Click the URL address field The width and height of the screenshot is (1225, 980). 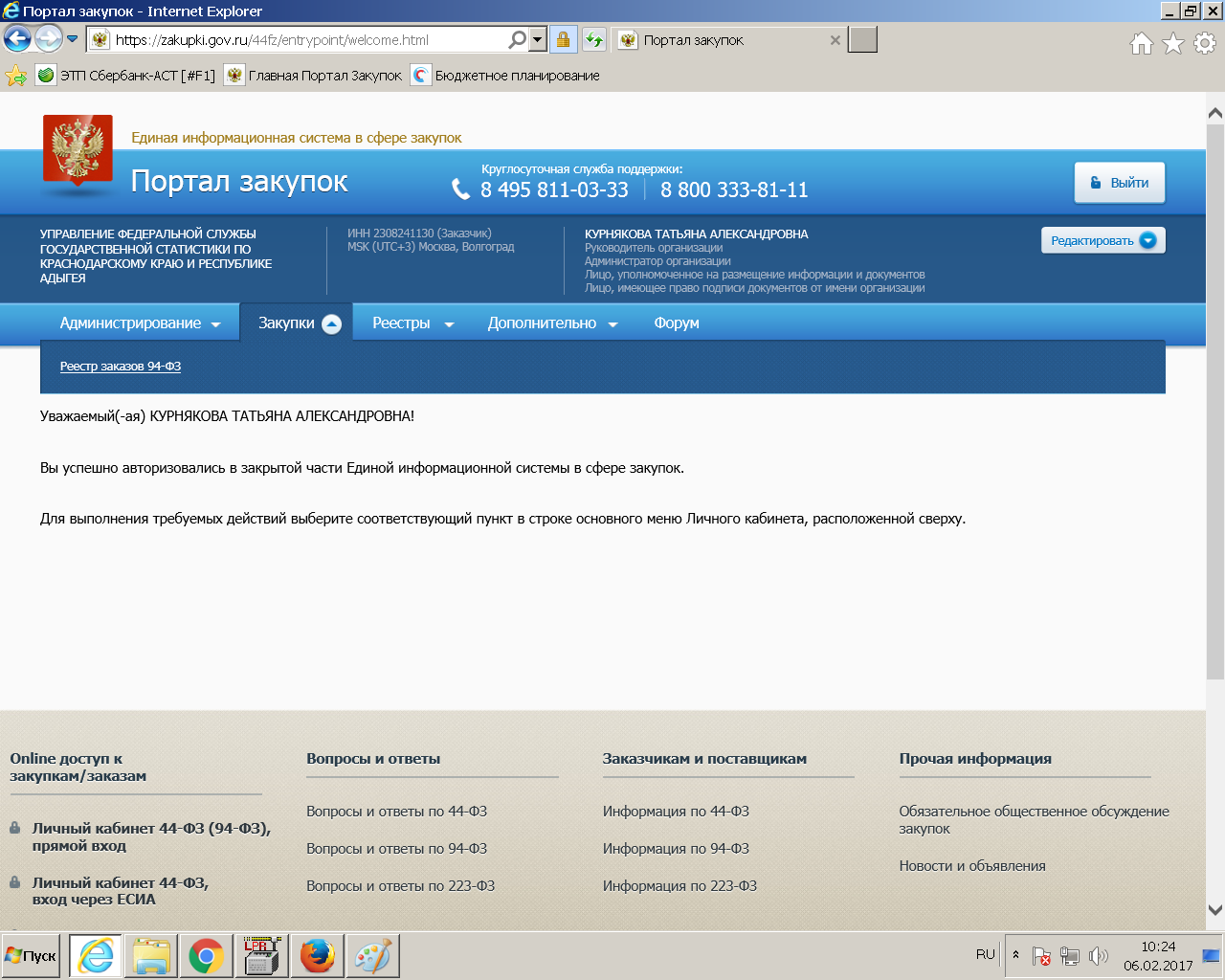click(306, 40)
